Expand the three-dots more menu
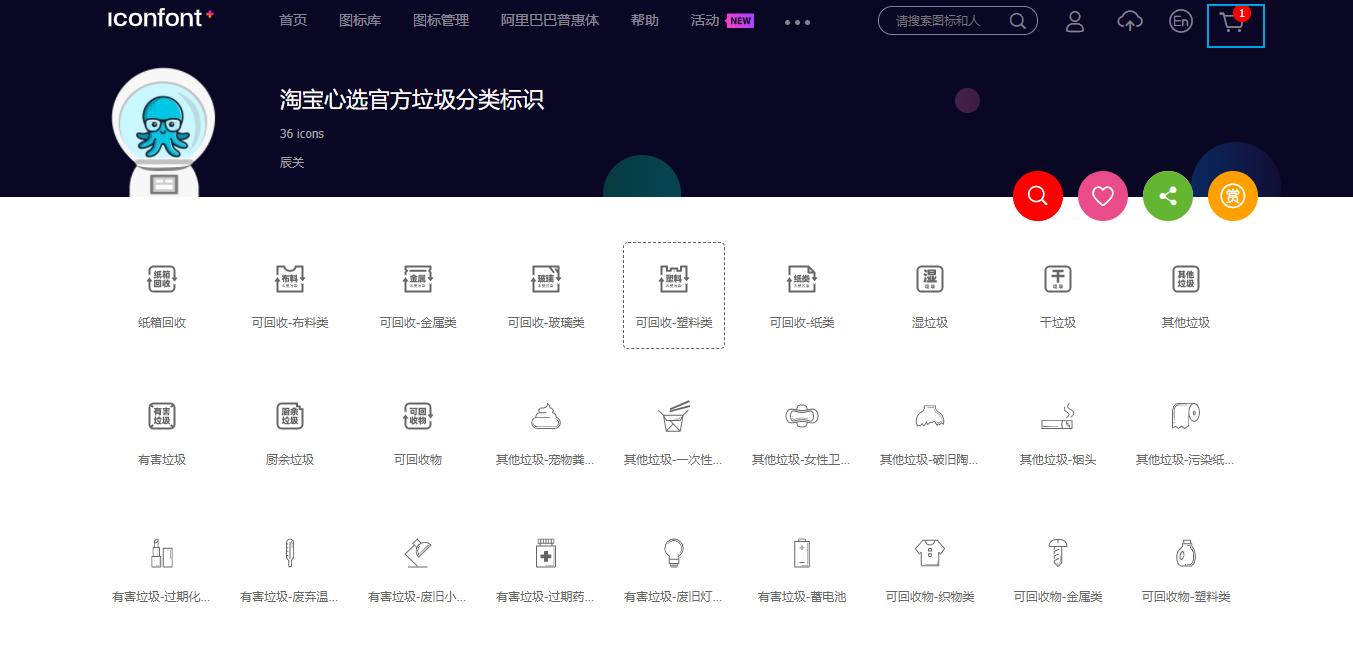 [x=797, y=22]
